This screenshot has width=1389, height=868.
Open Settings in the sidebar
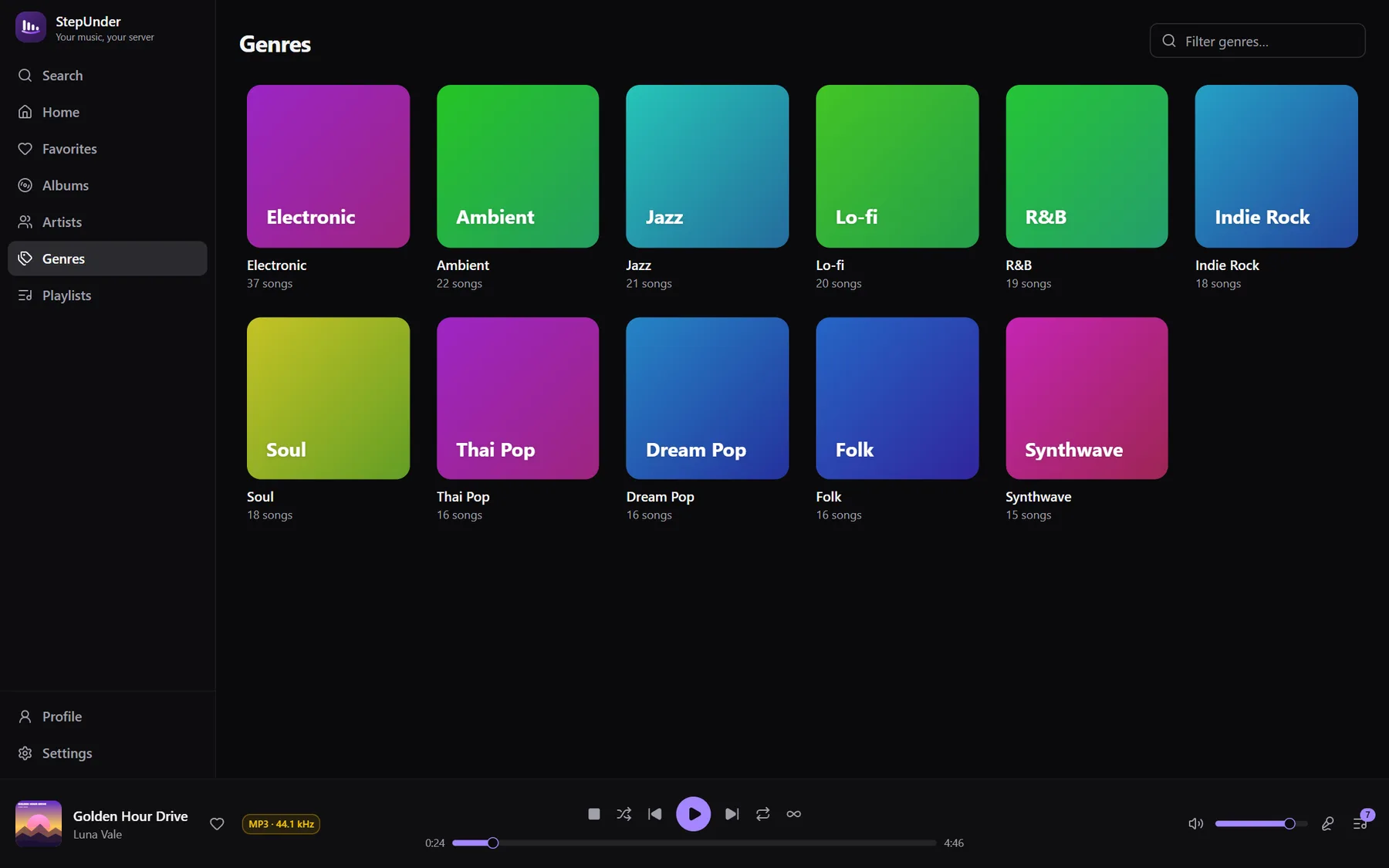[107, 753]
